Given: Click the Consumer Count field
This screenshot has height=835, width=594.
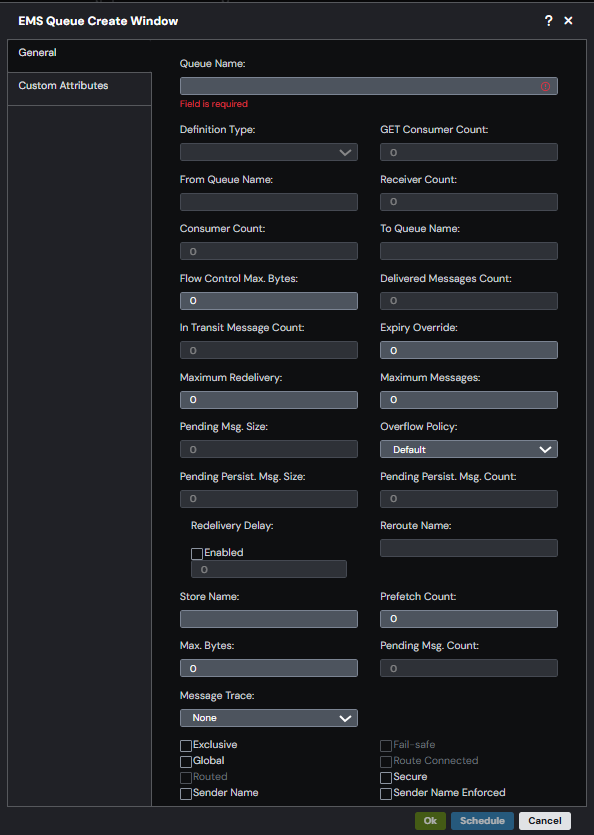Looking at the screenshot, I should pyautogui.click(x=268, y=251).
